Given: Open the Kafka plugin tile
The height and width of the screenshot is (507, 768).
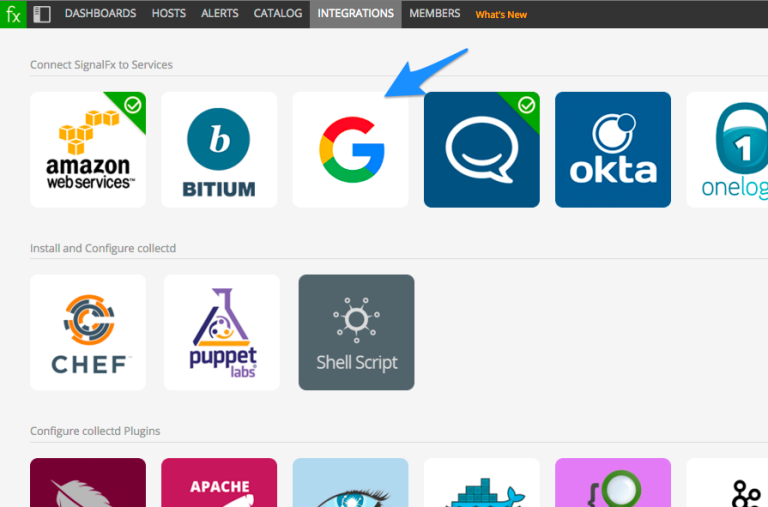Looking at the screenshot, I should [727, 483].
